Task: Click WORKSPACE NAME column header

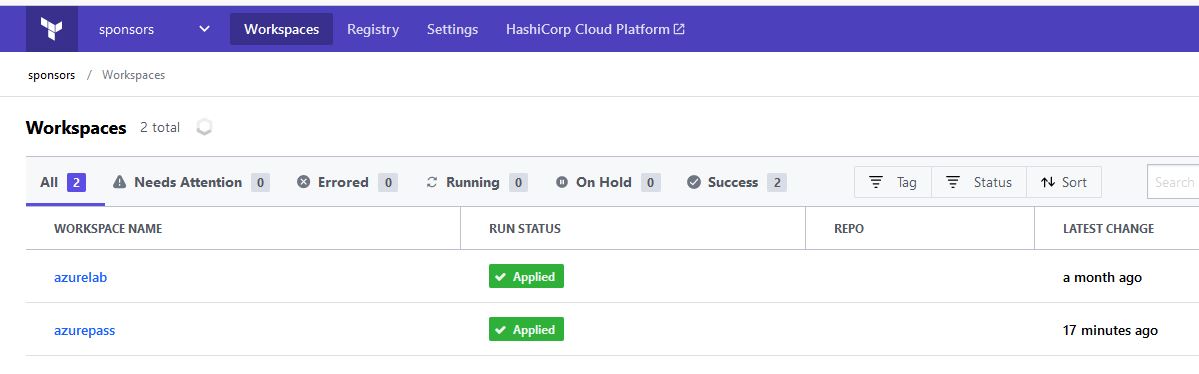Action: 108,229
